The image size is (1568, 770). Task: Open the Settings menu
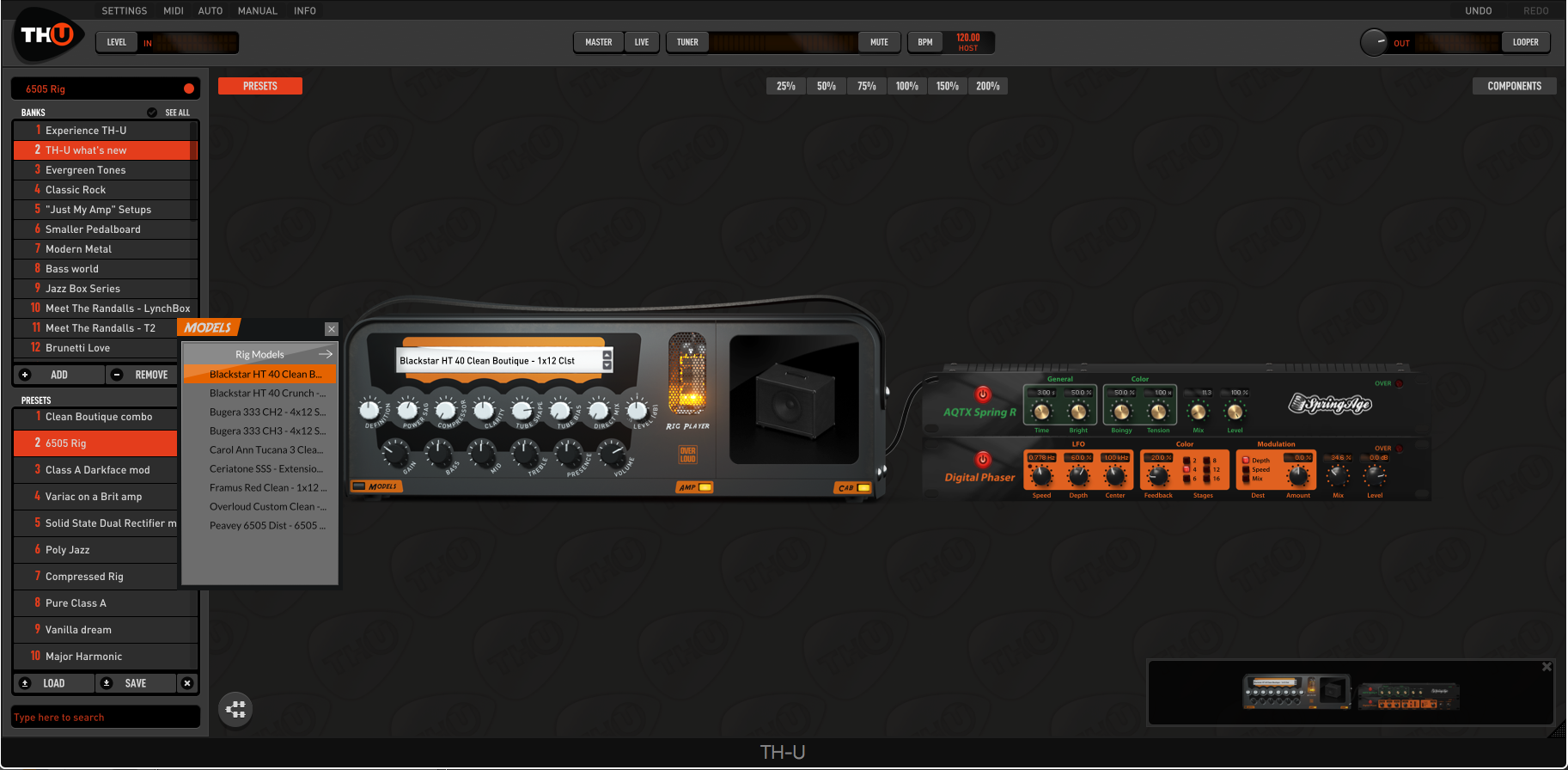(x=125, y=11)
